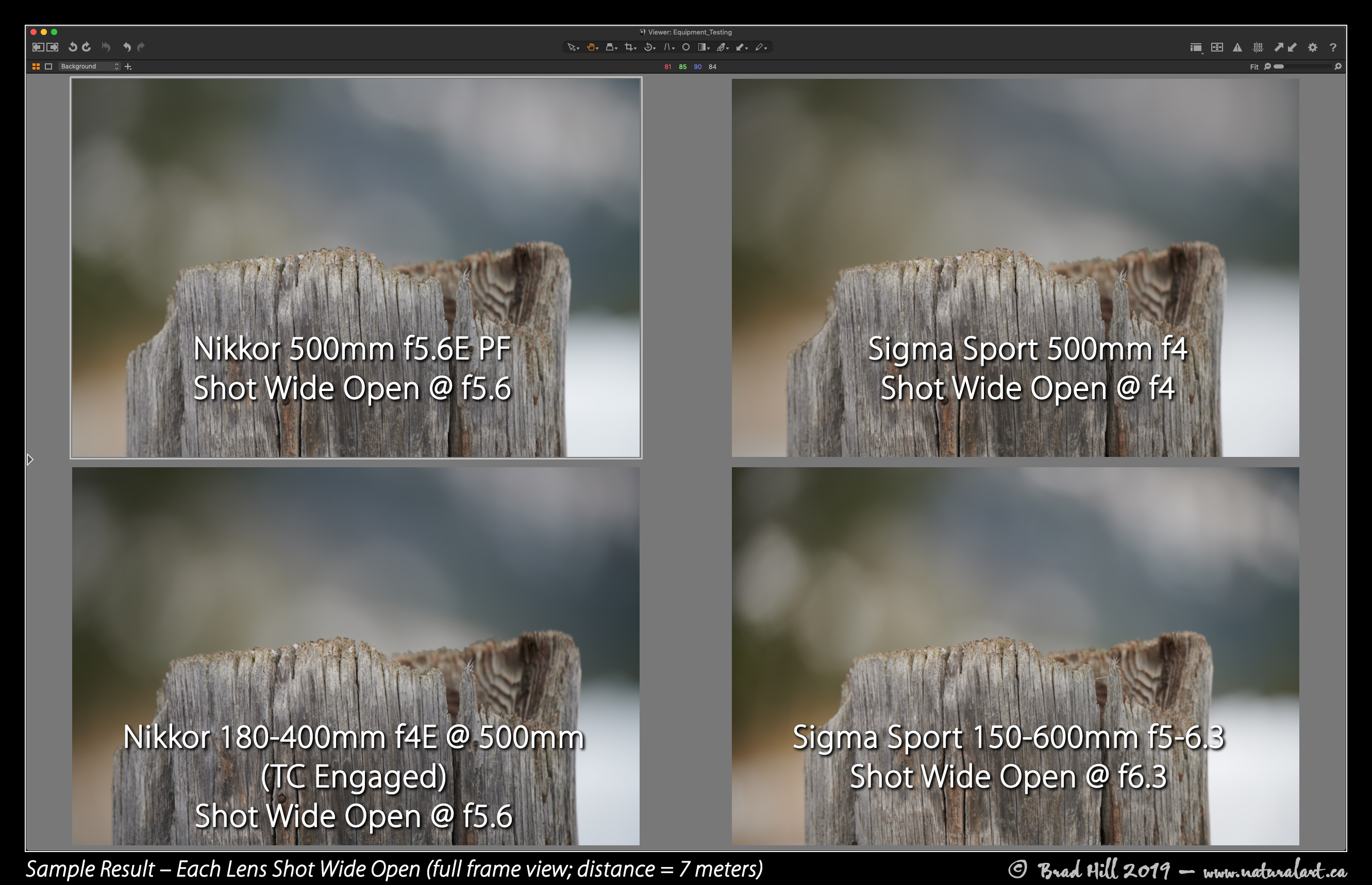This screenshot has height=885, width=1372.
Task: Undo the last edit
Action: click(x=127, y=47)
